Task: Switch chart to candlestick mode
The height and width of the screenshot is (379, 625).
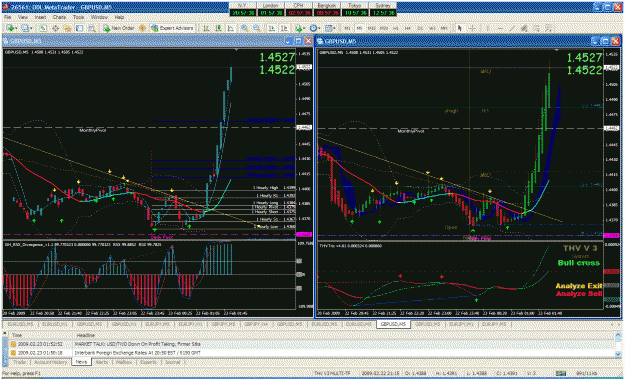Action: point(218,28)
